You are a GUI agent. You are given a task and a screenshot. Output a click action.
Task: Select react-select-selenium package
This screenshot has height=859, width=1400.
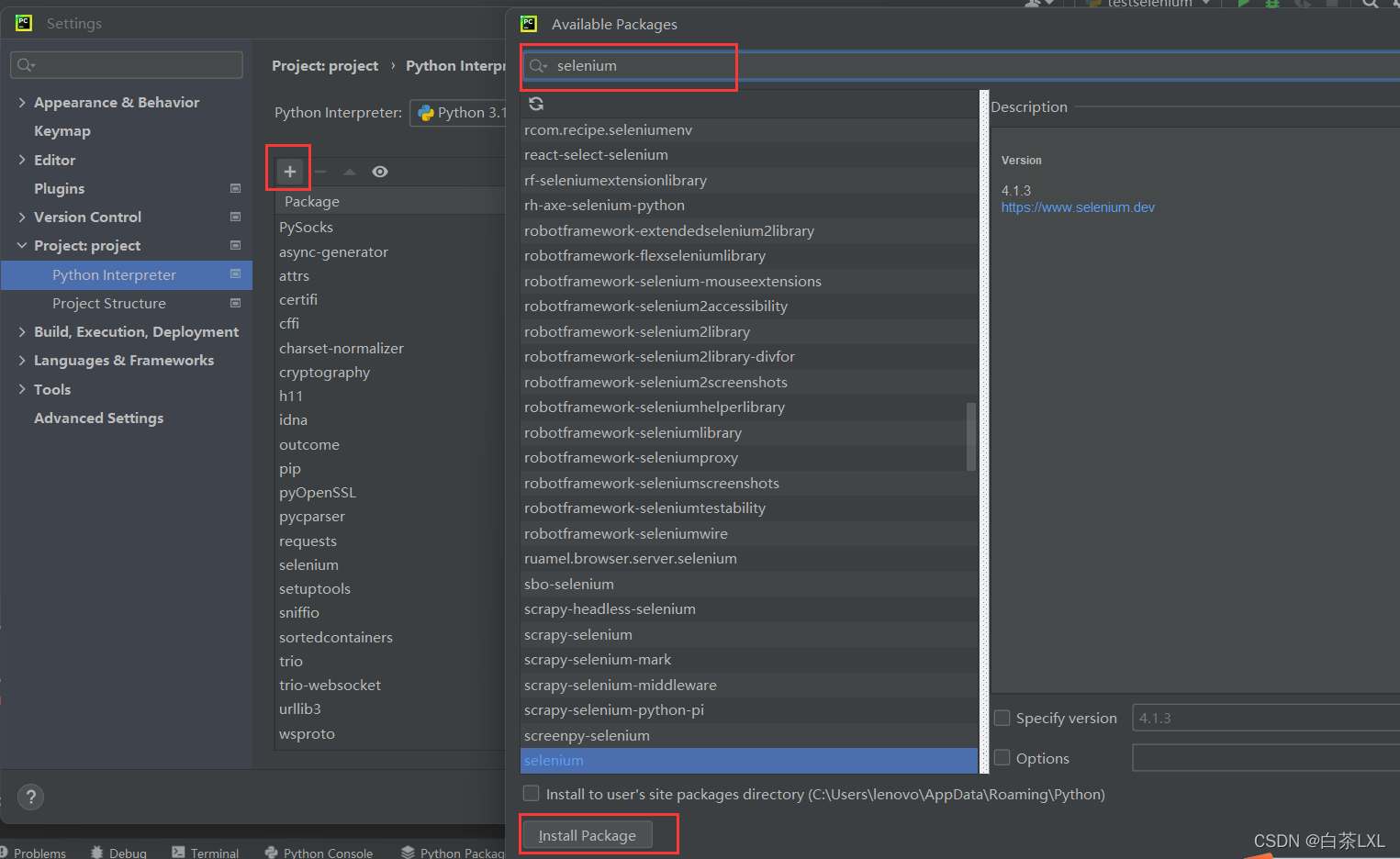coord(749,154)
